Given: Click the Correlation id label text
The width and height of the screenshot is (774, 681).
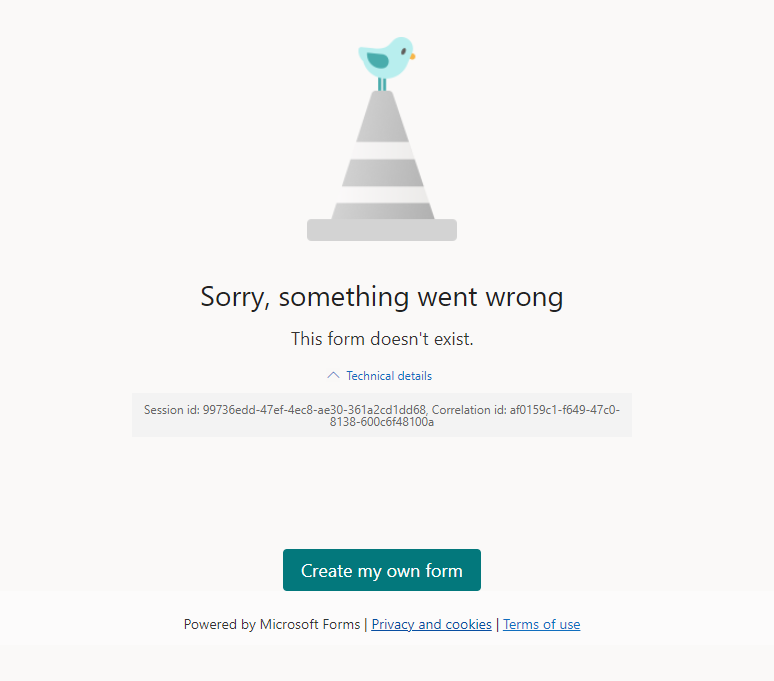Looking at the screenshot, I should tap(469, 410).
